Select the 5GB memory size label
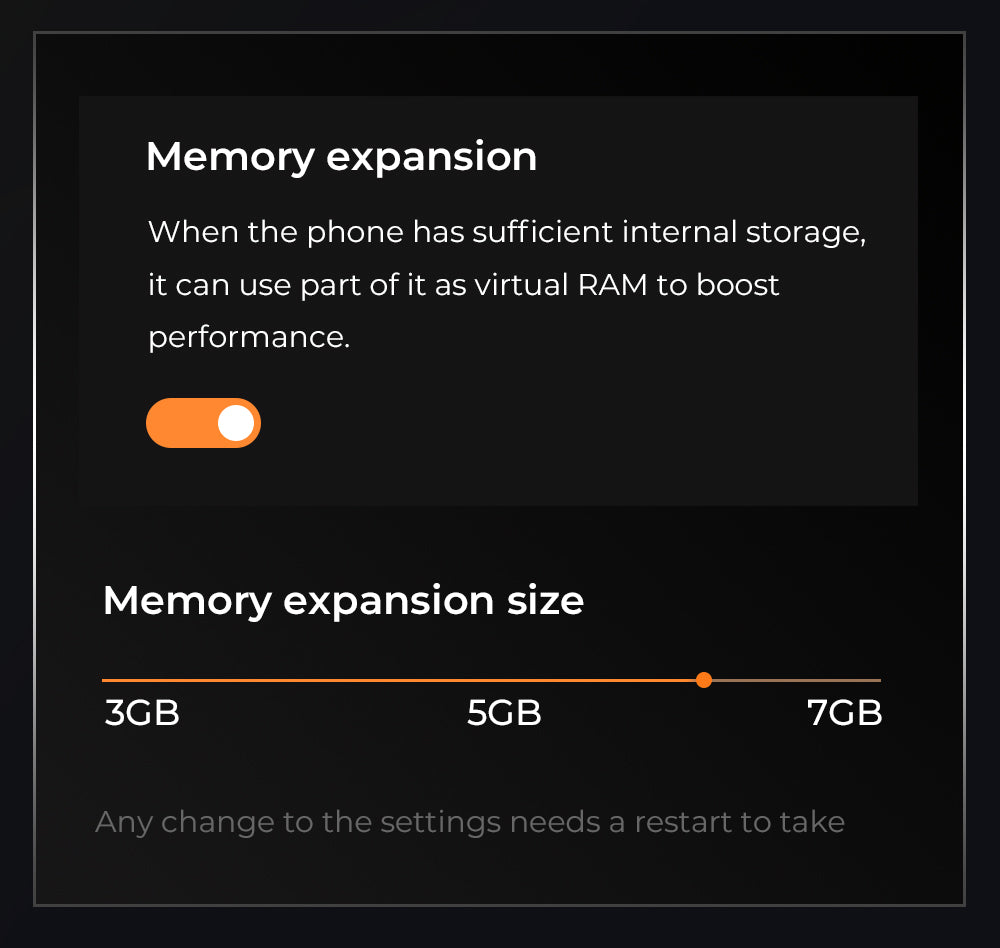The width and height of the screenshot is (1000, 948). [x=504, y=714]
